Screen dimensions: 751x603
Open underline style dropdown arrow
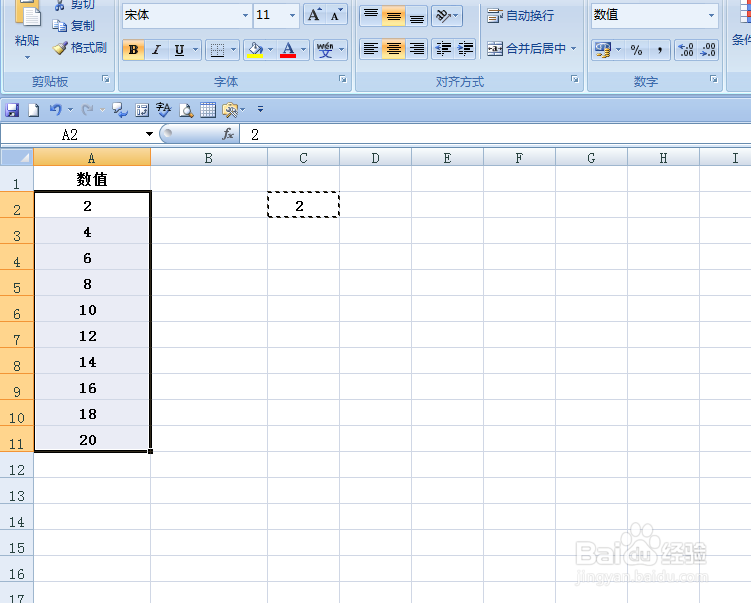195,50
